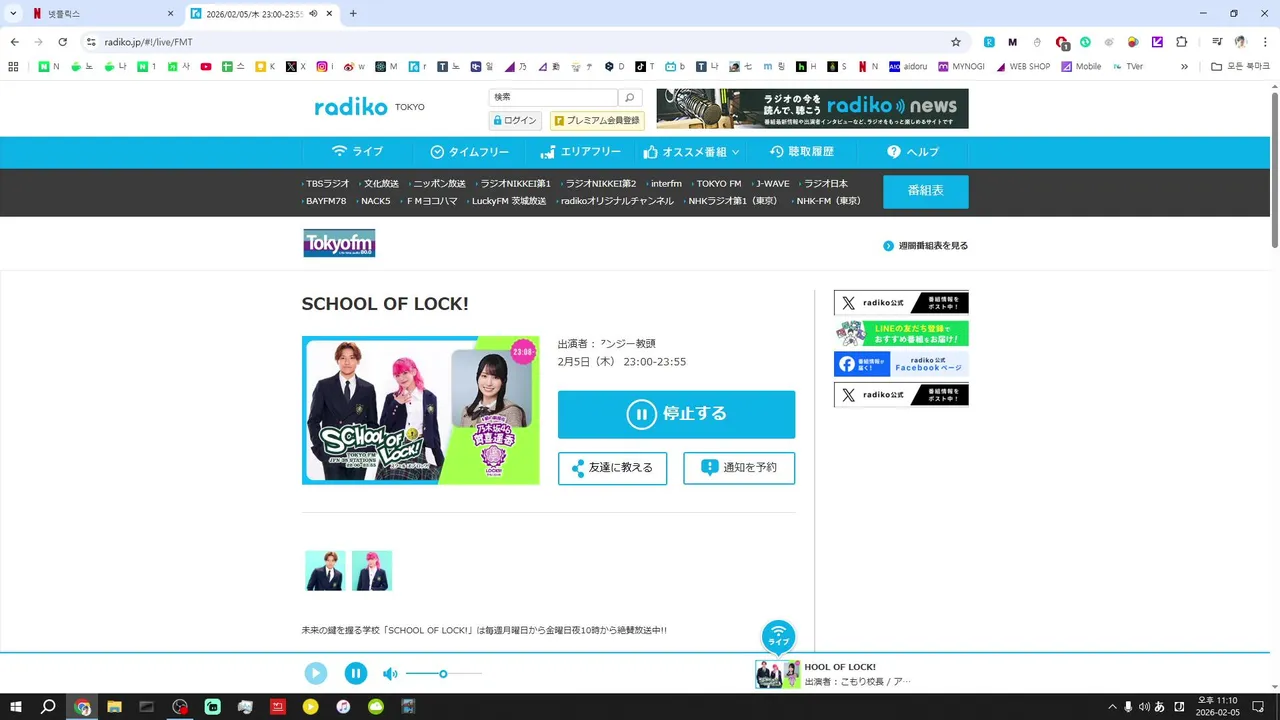The image size is (1280, 720).
Task: Click the magnifier search submit icon
Action: (630, 97)
